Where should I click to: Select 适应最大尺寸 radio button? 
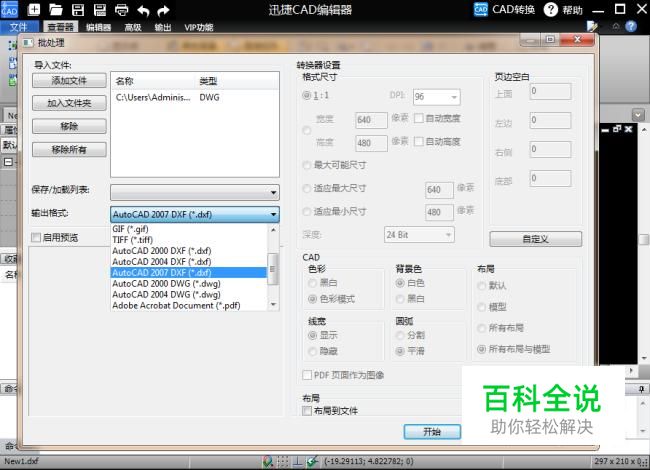click(x=307, y=189)
